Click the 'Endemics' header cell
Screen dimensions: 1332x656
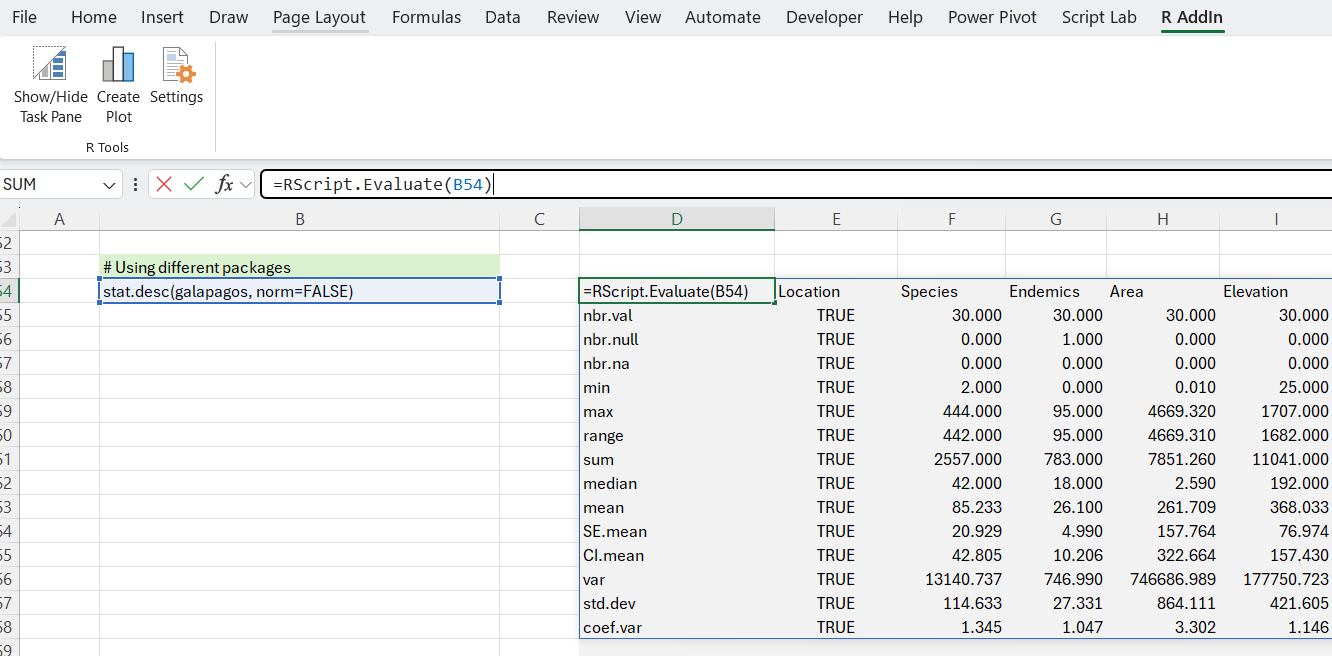pyautogui.click(x=1056, y=291)
